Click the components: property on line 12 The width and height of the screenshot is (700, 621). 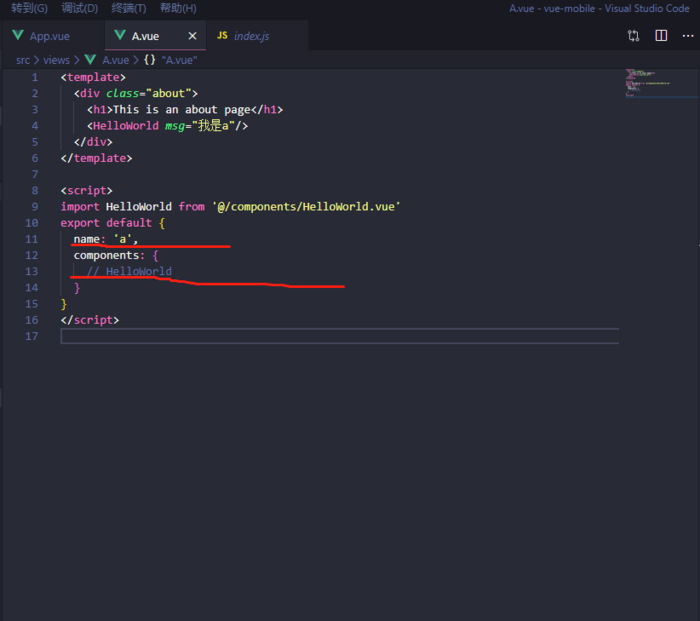tap(109, 255)
